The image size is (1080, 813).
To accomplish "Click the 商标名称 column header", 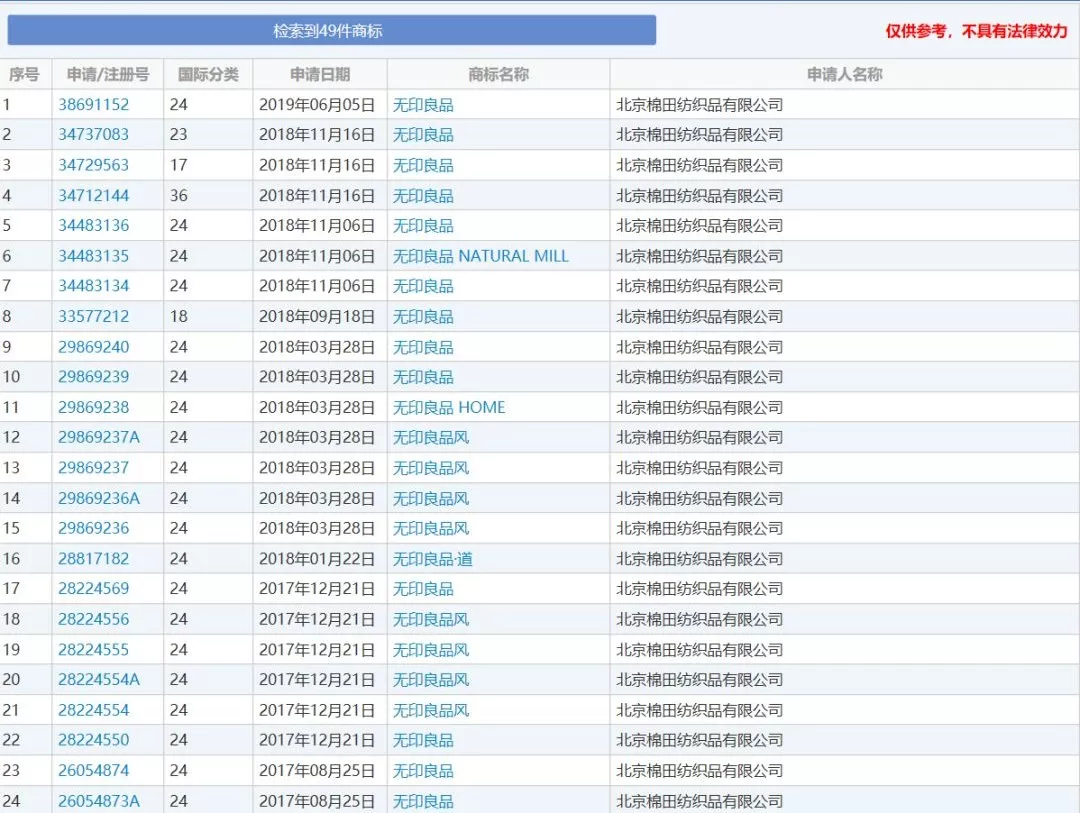I will point(499,74).
